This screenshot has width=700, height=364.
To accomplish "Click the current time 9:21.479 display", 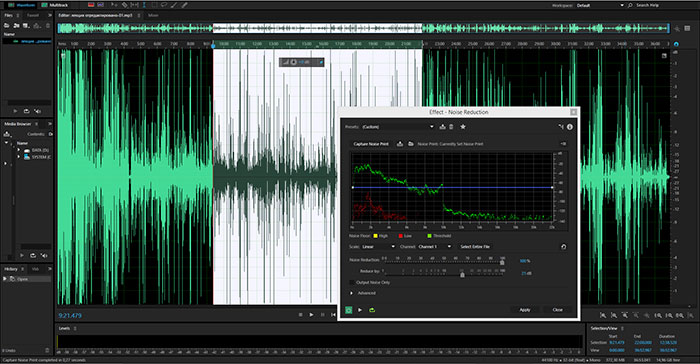I will click(x=70, y=316).
